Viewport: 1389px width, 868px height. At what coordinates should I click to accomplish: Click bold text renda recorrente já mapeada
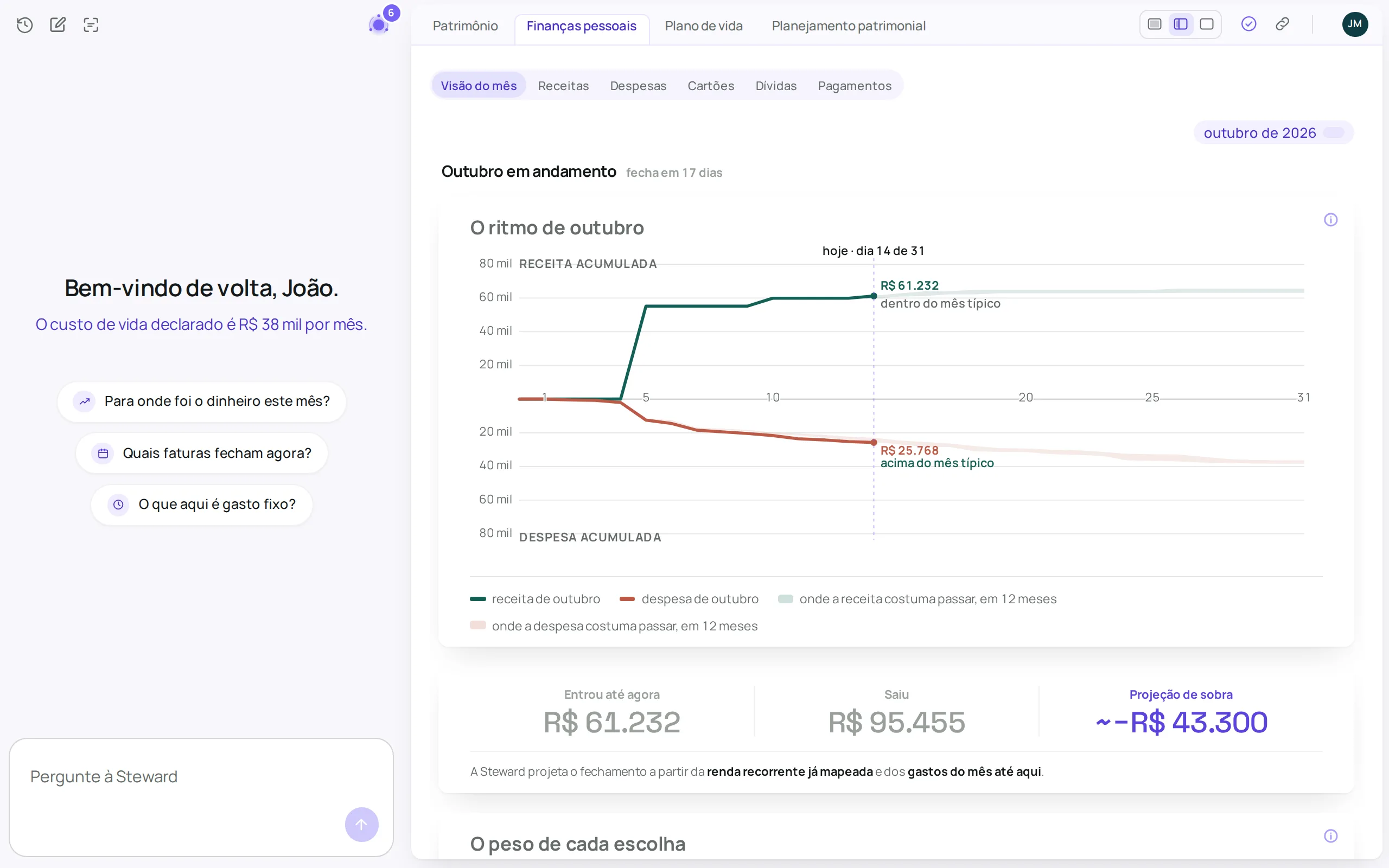[x=790, y=771]
